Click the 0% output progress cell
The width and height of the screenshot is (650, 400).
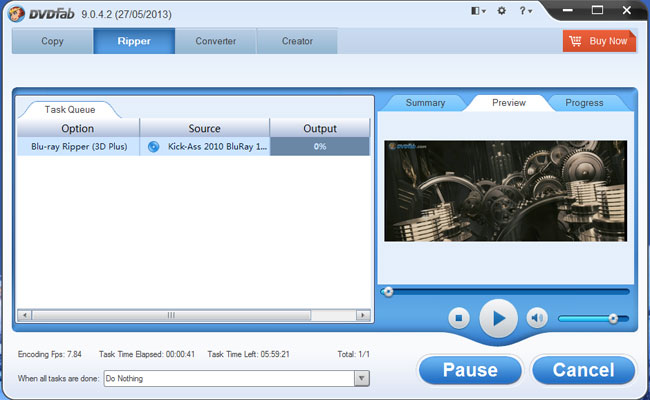[320, 146]
